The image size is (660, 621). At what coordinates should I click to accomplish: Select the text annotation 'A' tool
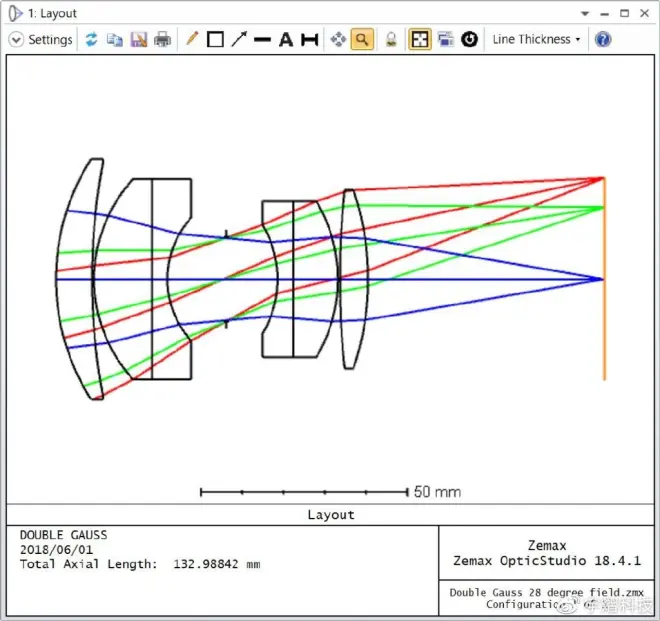(286, 40)
